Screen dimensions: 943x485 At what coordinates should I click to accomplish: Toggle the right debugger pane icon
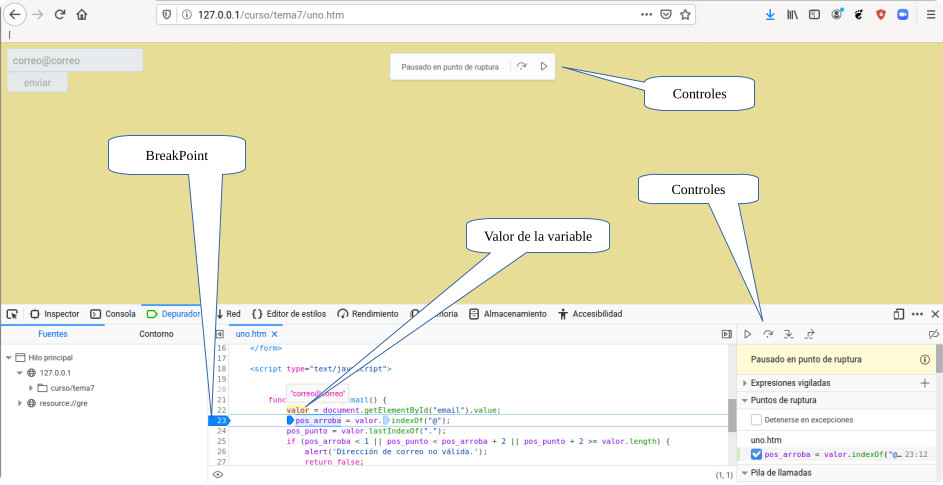click(x=726, y=334)
